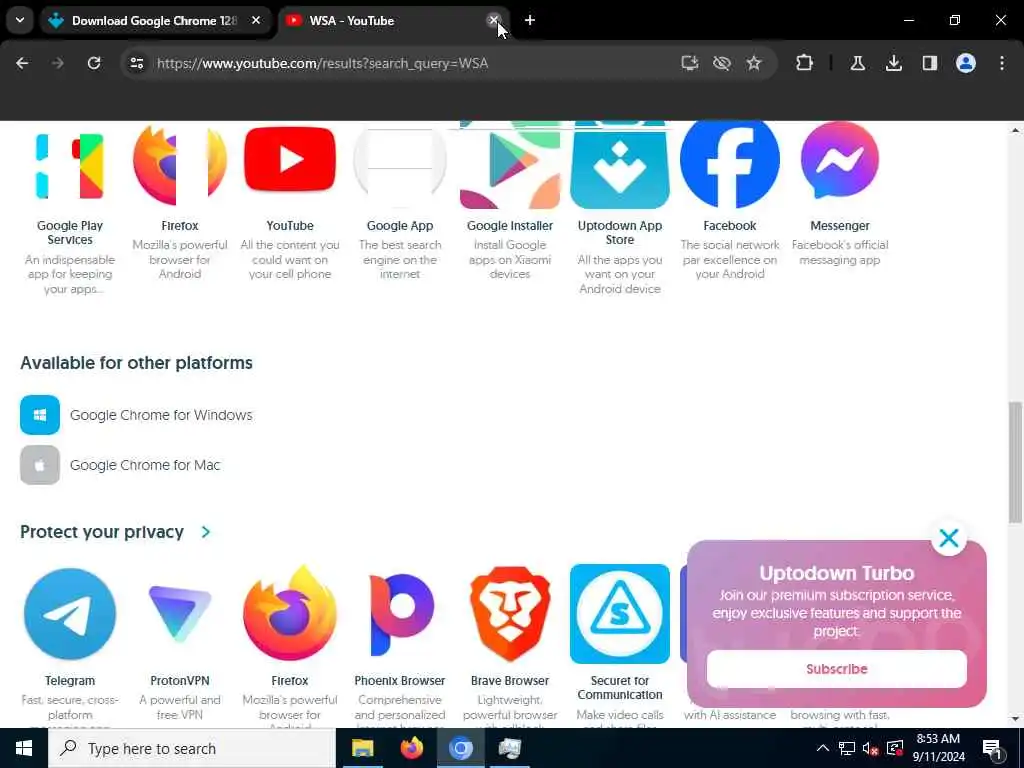1024x768 pixels.
Task: Switch to Download Google Chrome tab
Action: point(153,21)
